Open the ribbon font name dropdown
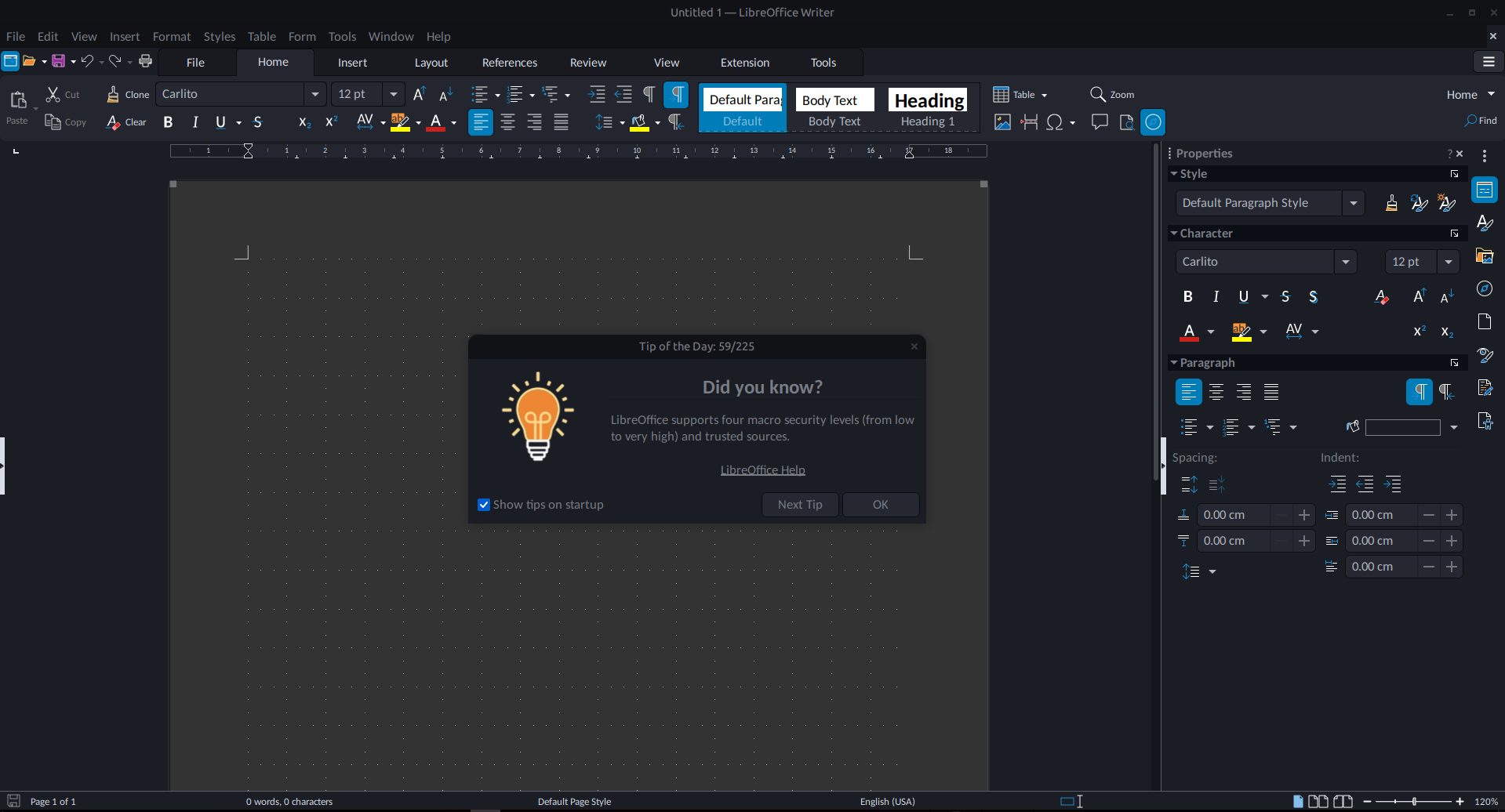This screenshot has width=1505, height=812. 314,94
